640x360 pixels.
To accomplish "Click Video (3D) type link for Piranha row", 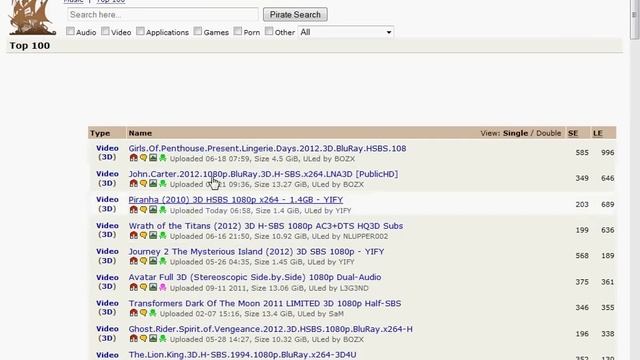I will [x=107, y=204].
